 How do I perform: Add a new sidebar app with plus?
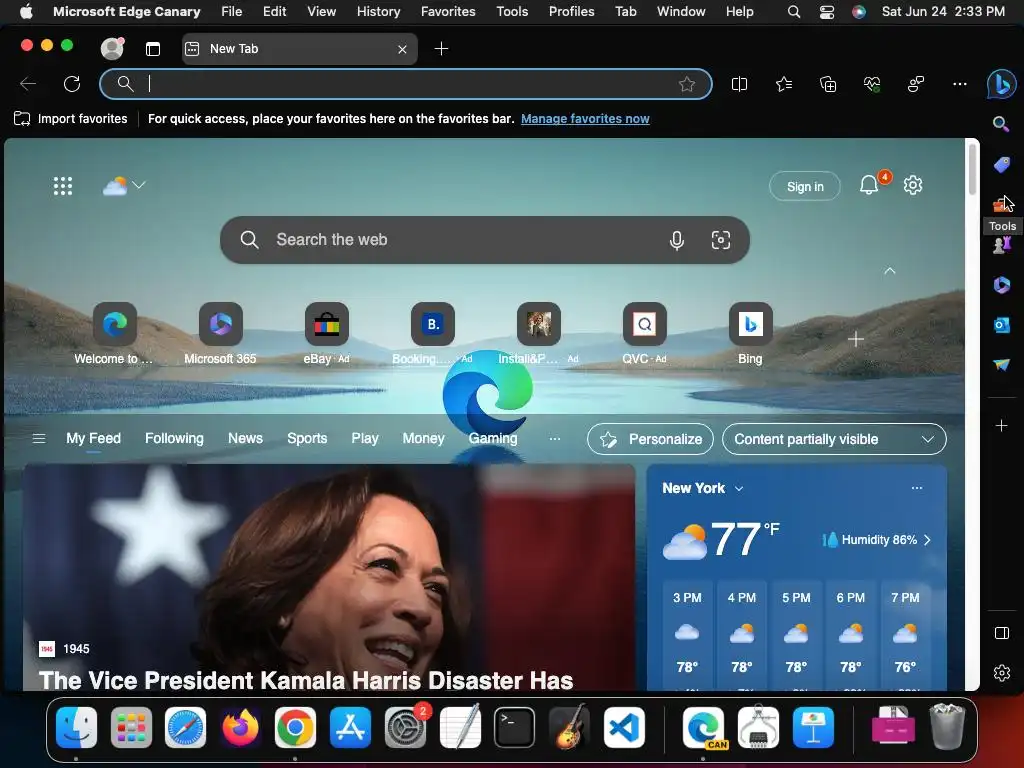tap(1001, 426)
